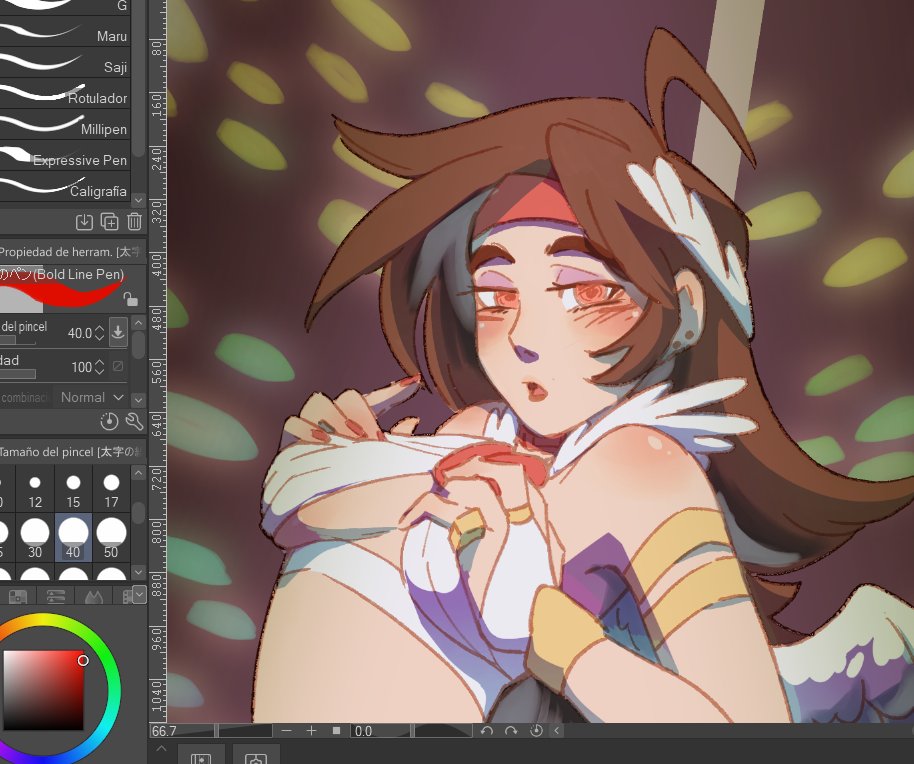The height and width of the screenshot is (764, 914).
Task: Click the opacity slider bar
Action: [17, 374]
